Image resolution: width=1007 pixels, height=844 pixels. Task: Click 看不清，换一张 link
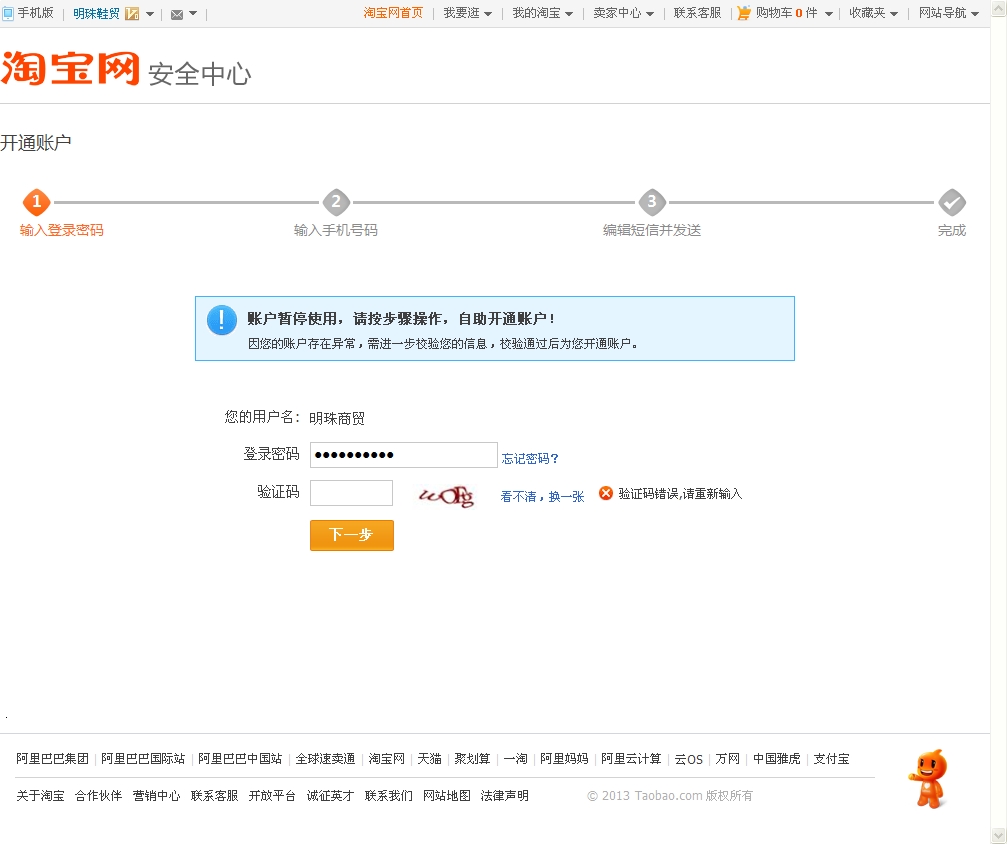click(x=542, y=497)
